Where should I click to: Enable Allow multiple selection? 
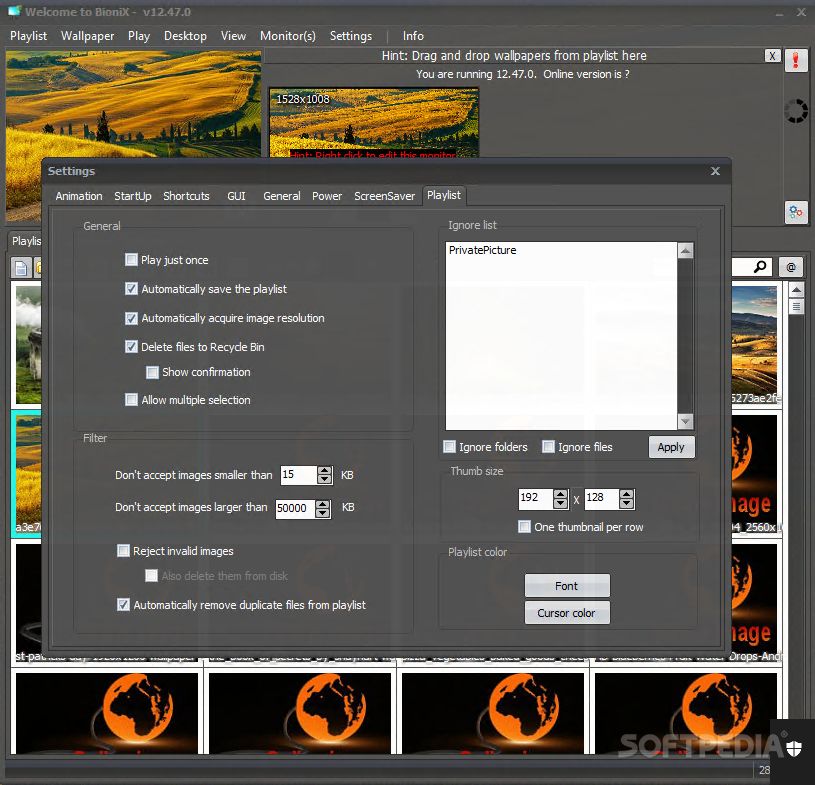[131, 400]
